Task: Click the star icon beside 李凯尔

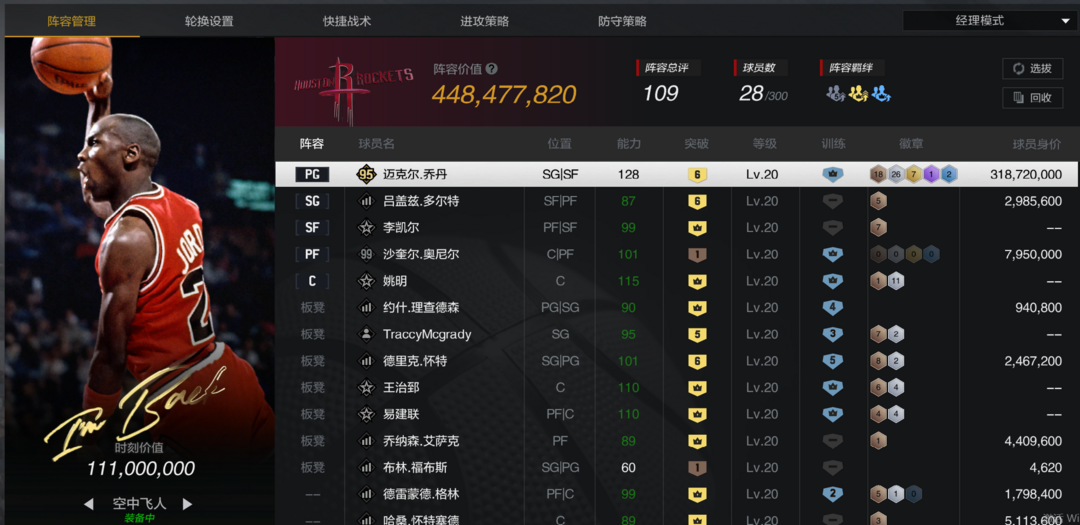Action: click(366, 227)
